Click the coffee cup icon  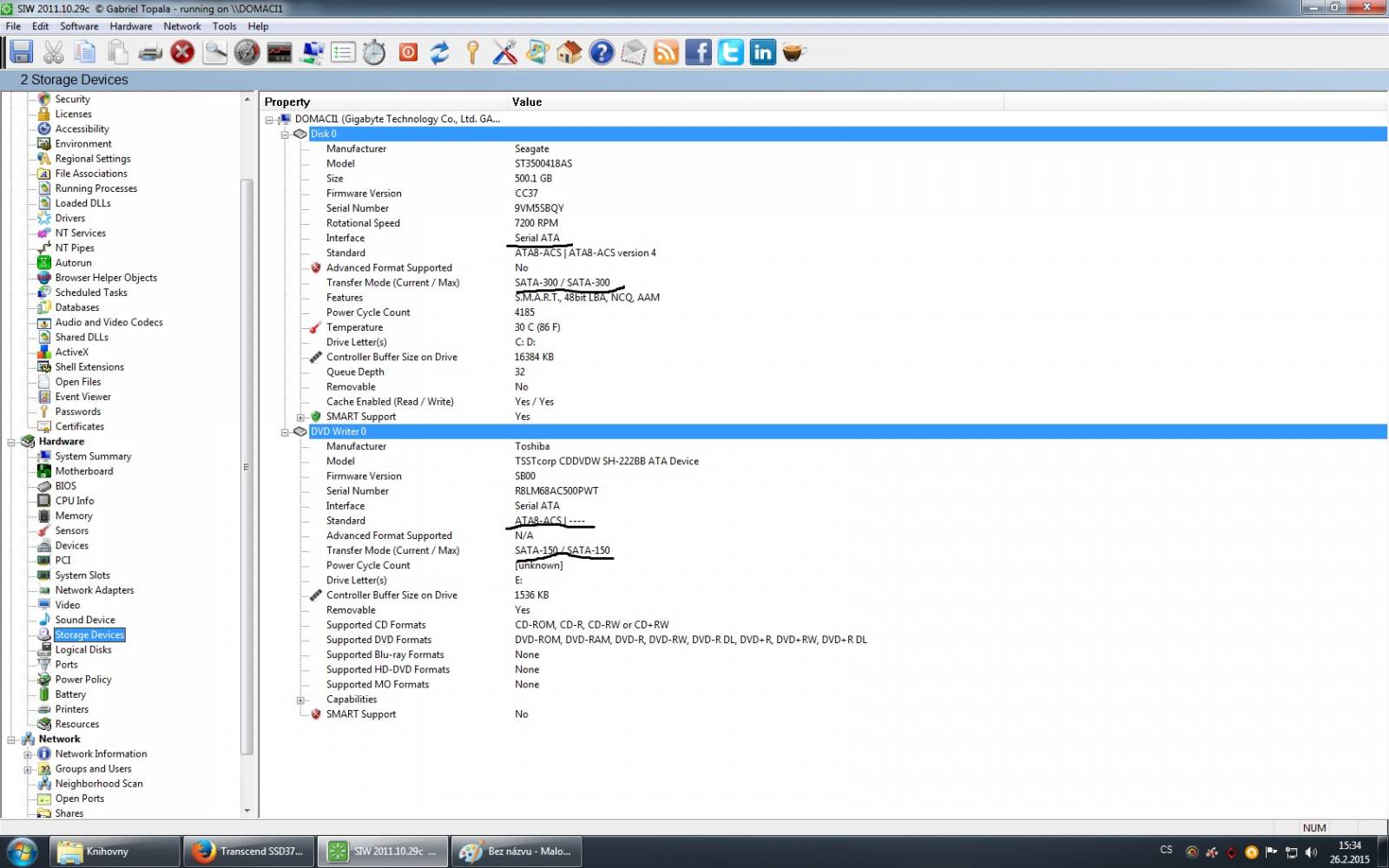(794, 52)
